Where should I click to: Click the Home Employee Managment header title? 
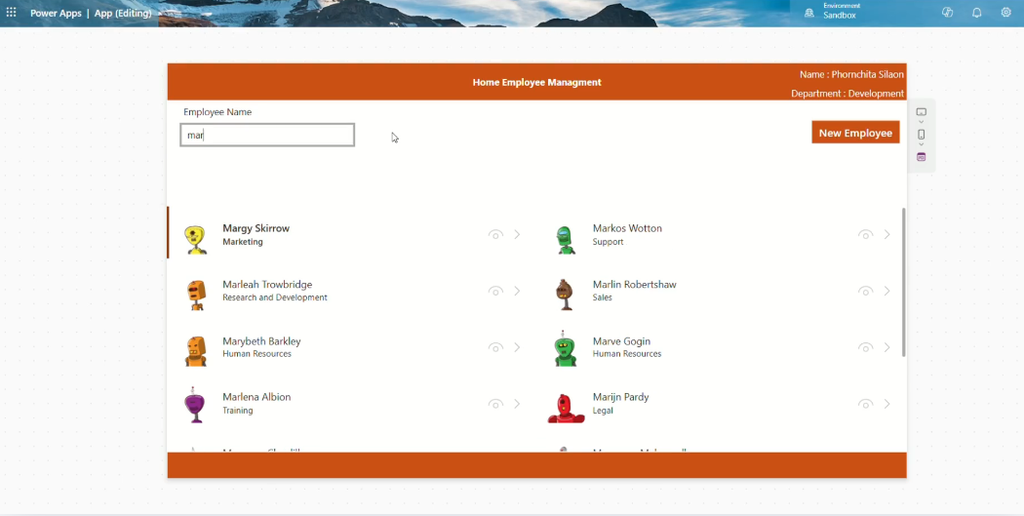(537, 82)
